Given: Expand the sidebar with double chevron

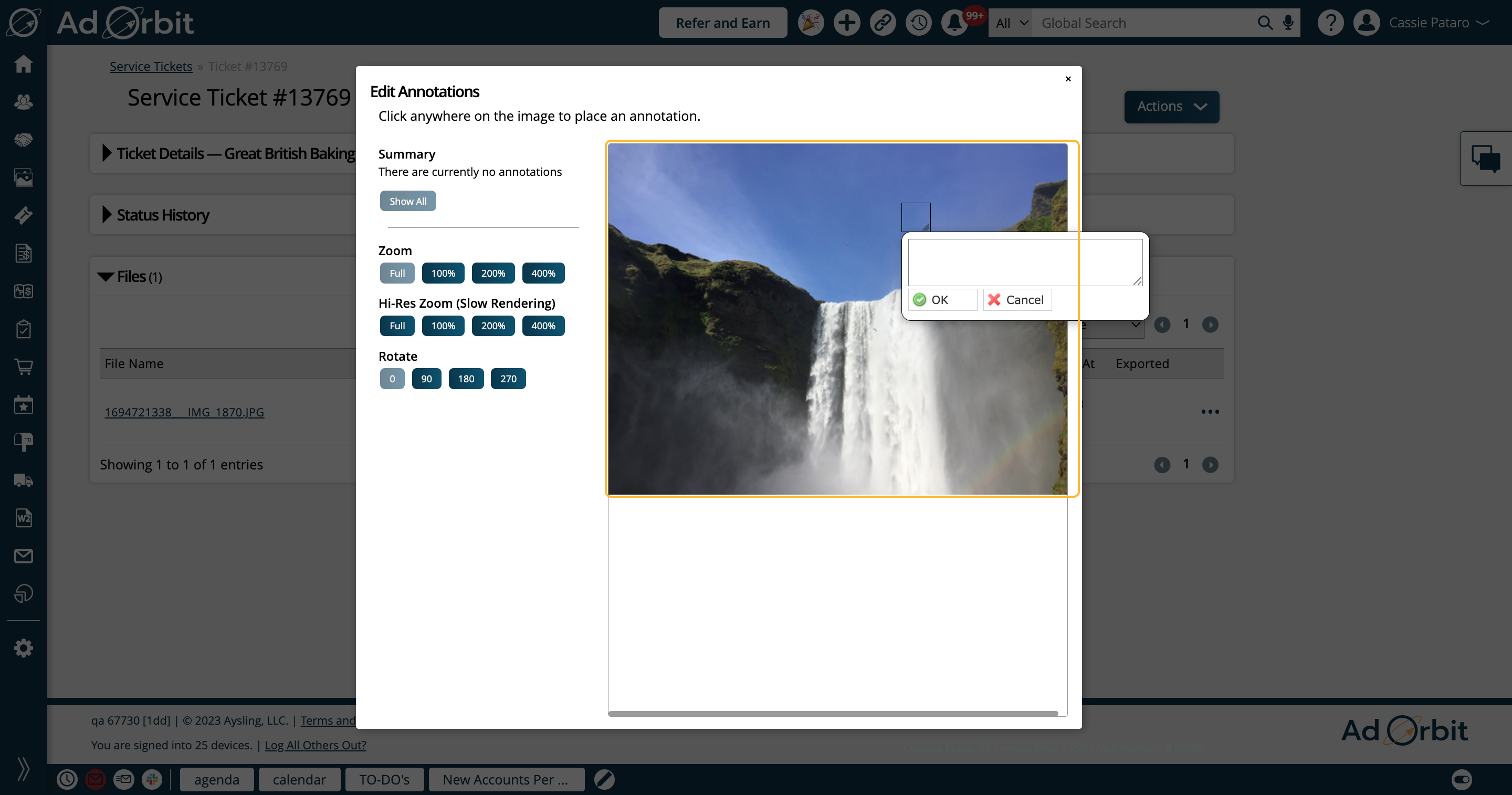Looking at the screenshot, I should pyautogui.click(x=24, y=769).
